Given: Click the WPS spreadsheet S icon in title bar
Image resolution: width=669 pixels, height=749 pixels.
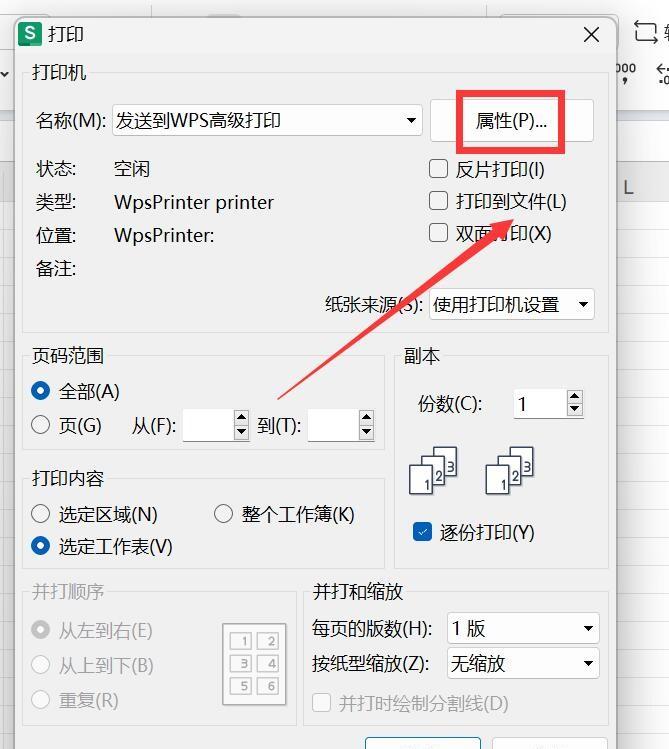Looking at the screenshot, I should pos(30,34).
